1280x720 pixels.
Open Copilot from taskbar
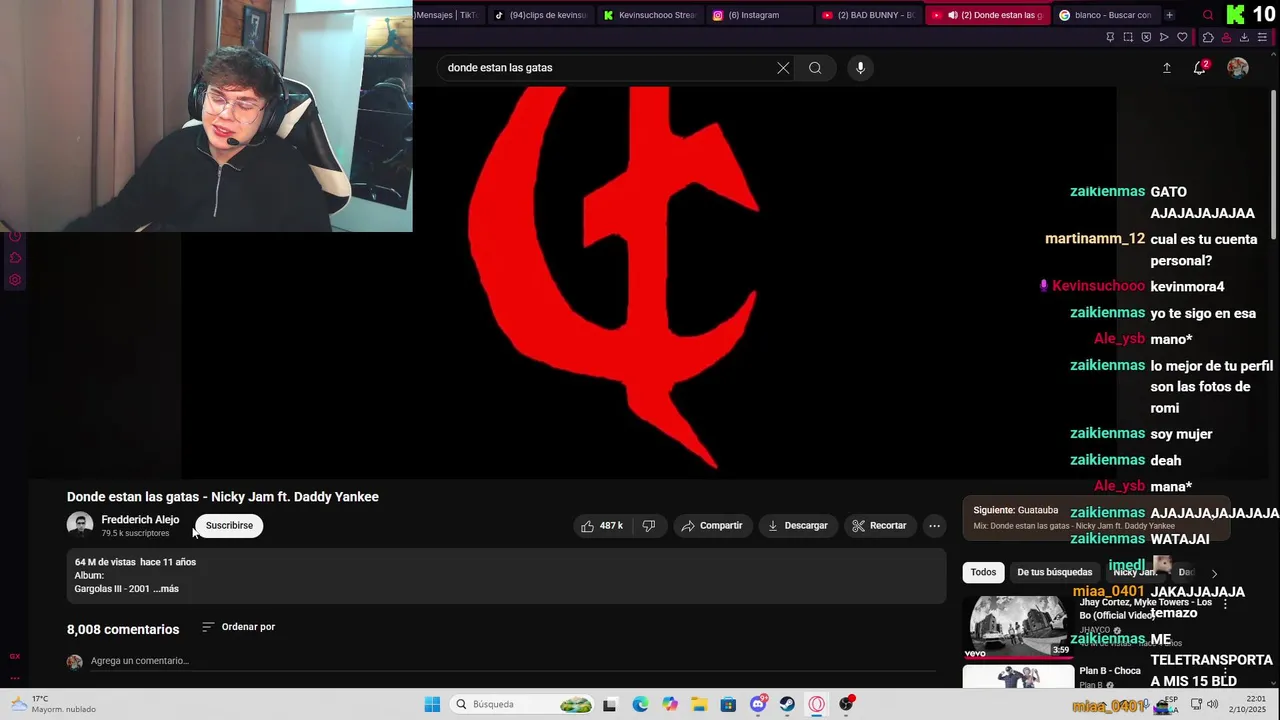[x=669, y=704]
